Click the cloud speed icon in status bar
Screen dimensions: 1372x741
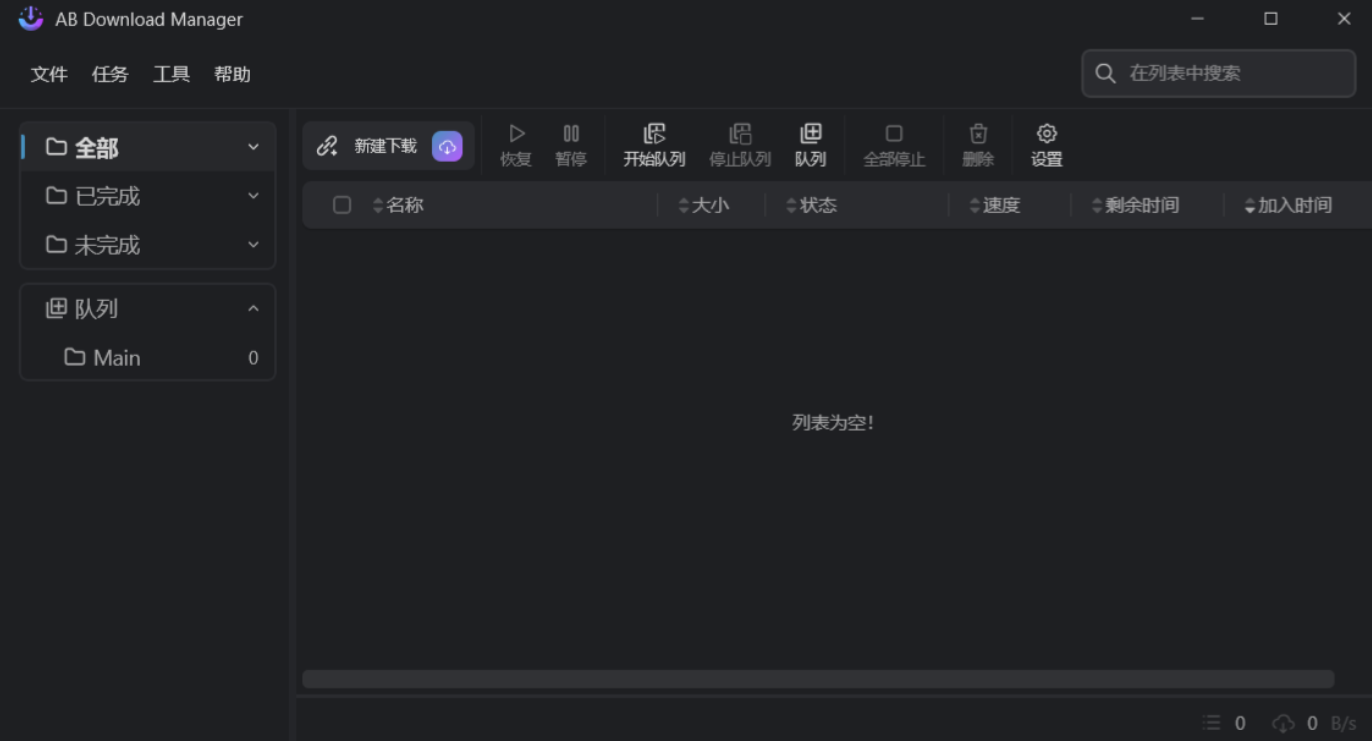[x=1283, y=722]
